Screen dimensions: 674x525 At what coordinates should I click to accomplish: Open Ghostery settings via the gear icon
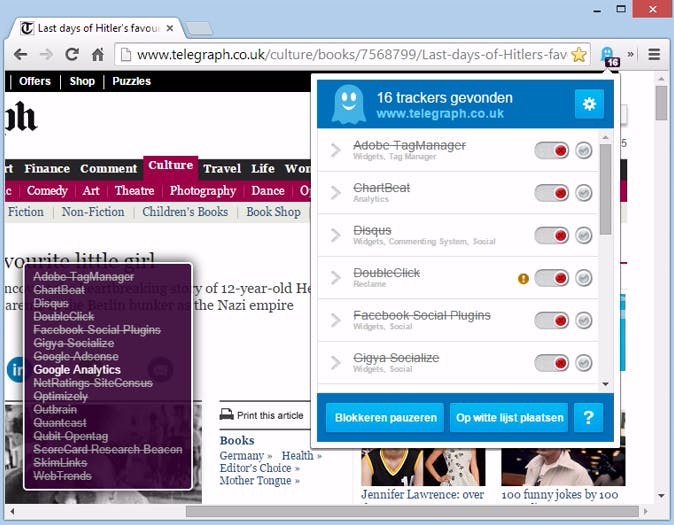(589, 104)
